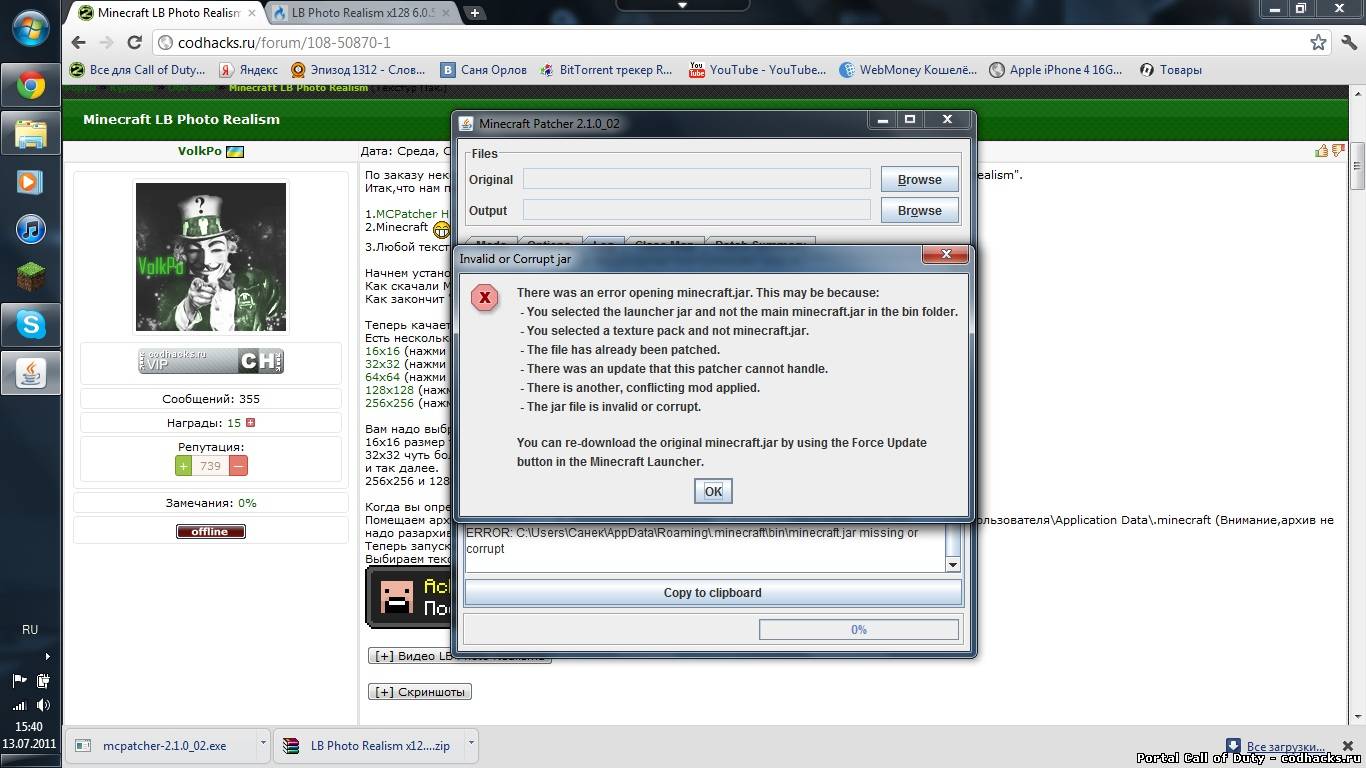Click the thumbs up icon on the post
Screen dimensions: 1366x768
click(x=1321, y=151)
